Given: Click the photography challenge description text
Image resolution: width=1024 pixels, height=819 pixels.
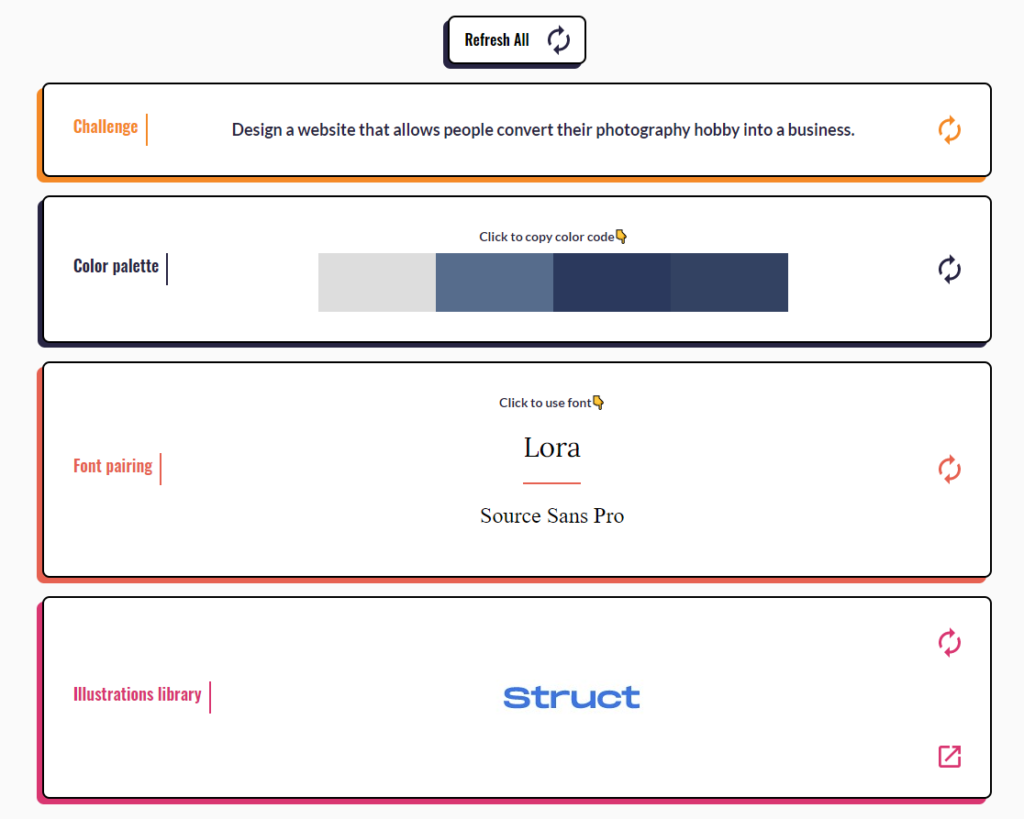Looking at the screenshot, I should pyautogui.click(x=543, y=130).
